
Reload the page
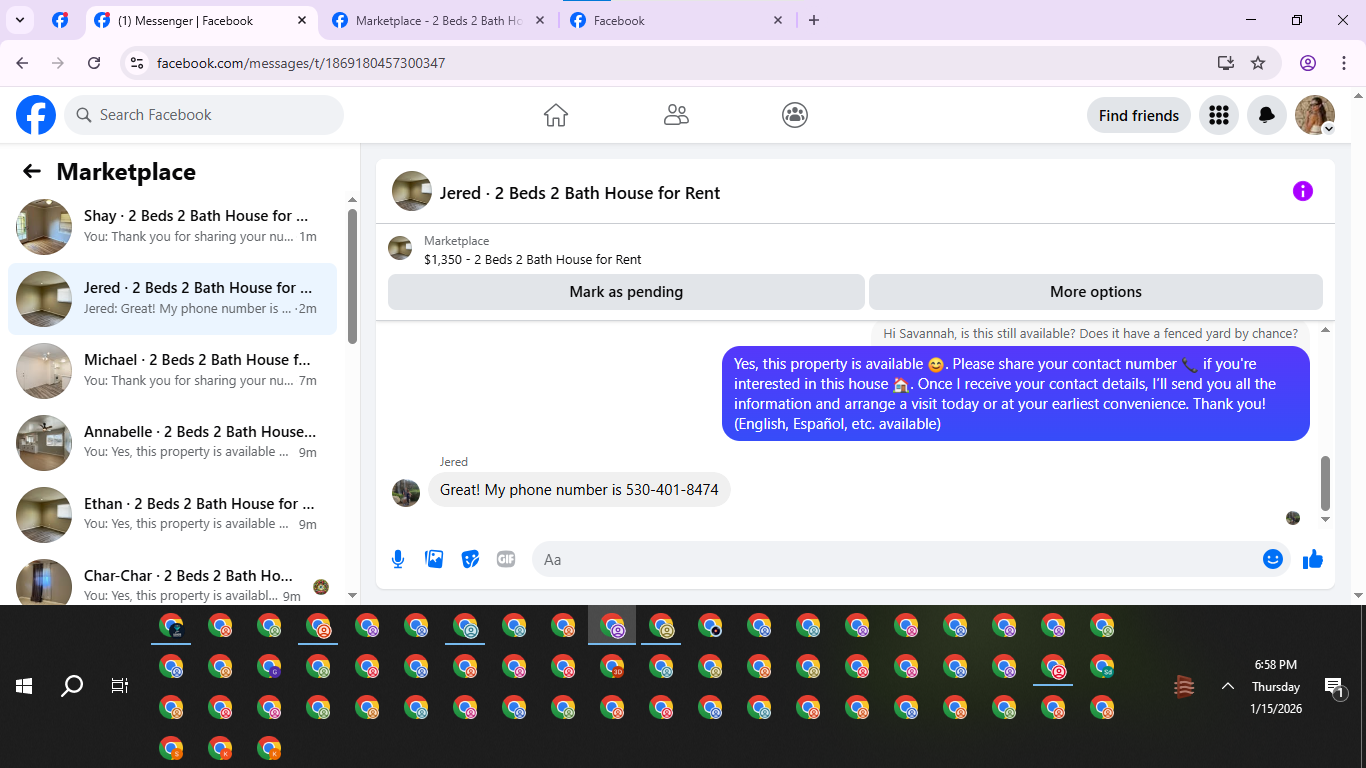[94, 63]
